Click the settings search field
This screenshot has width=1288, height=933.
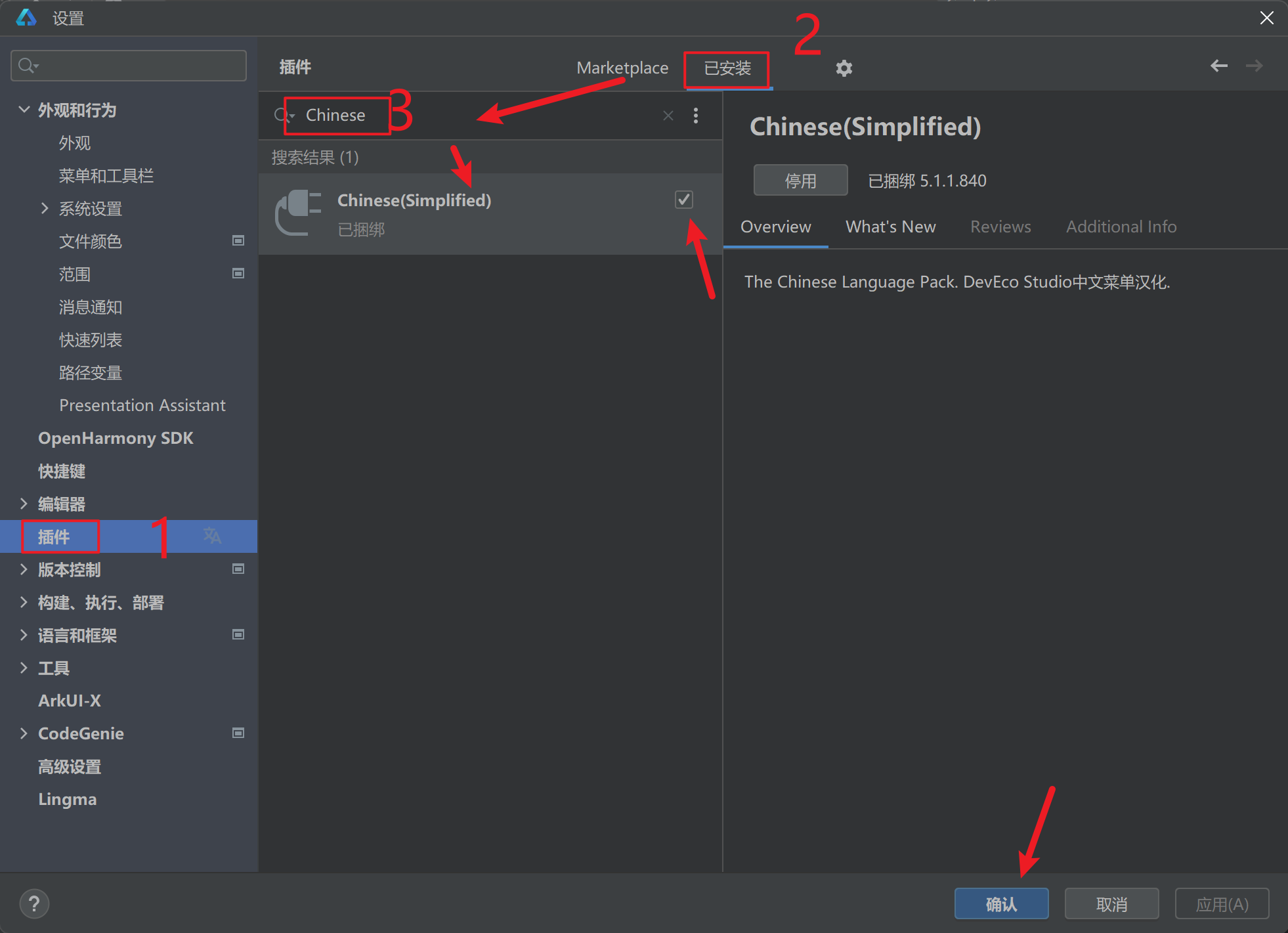click(x=138, y=66)
